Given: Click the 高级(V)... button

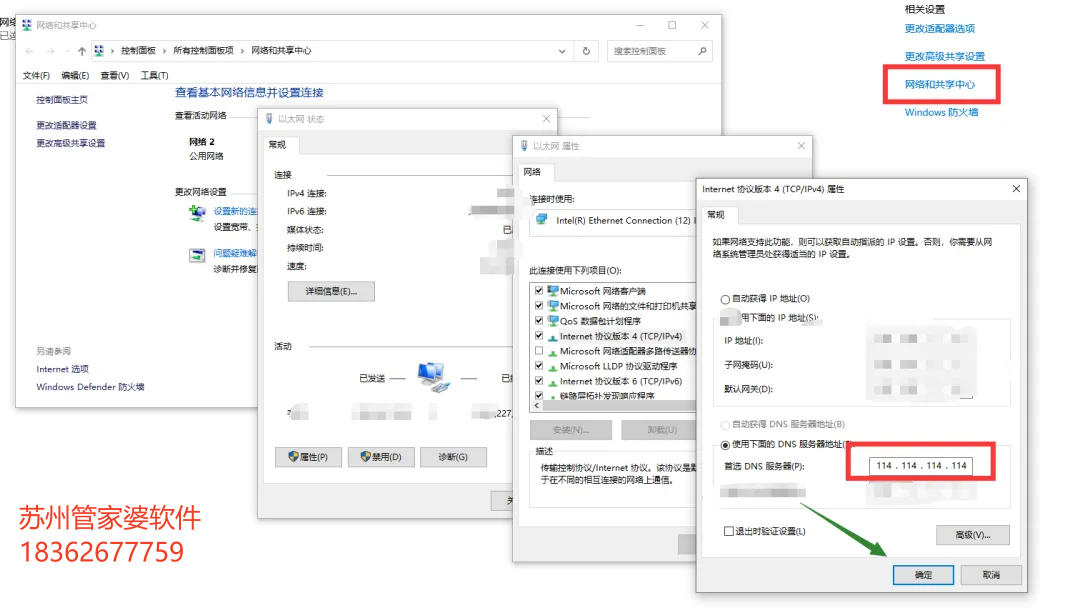Looking at the screenshot, I should pos(972,535).
